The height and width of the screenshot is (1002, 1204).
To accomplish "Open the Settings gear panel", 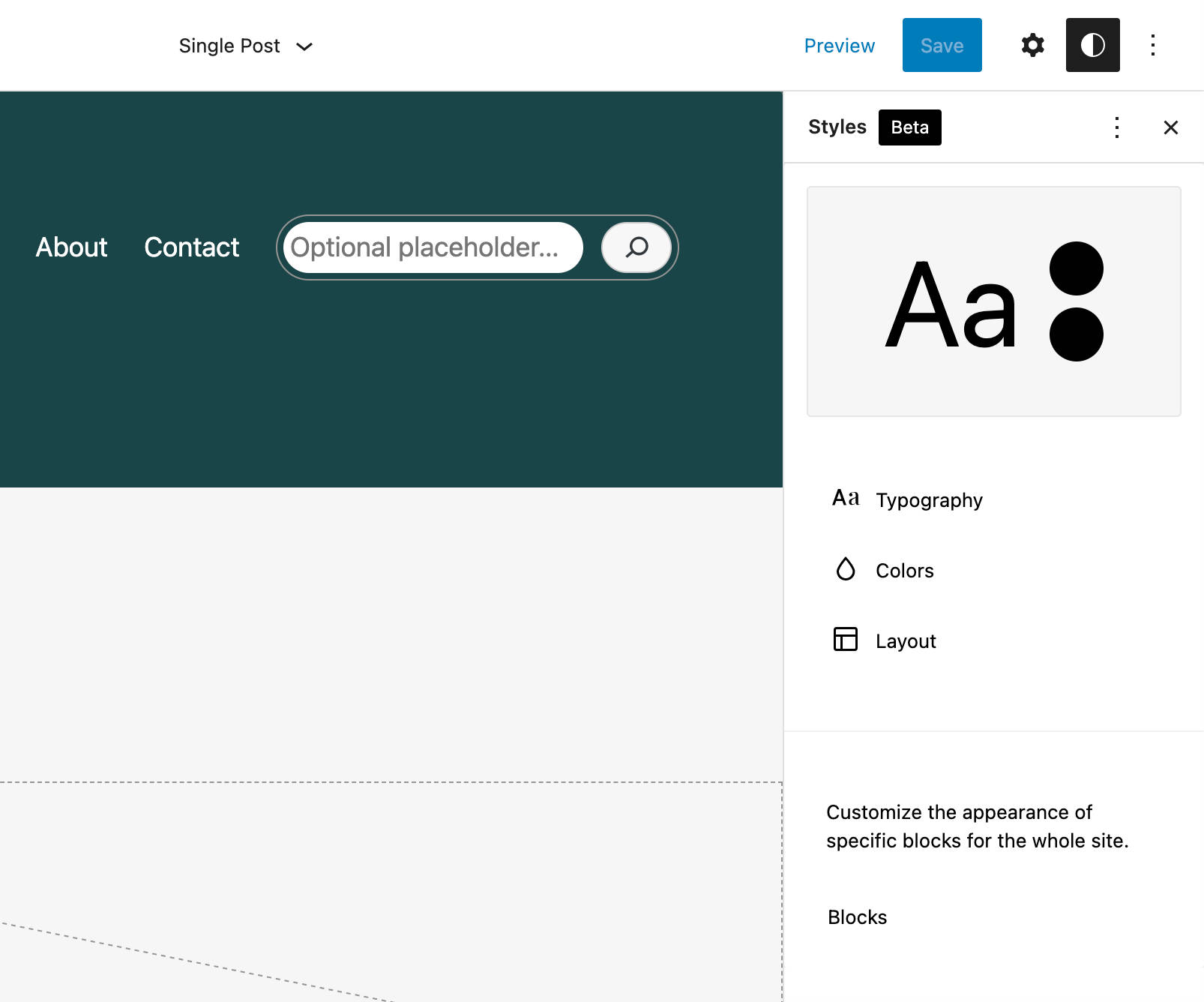I will pyautogui.click(x=1032, y=45).
